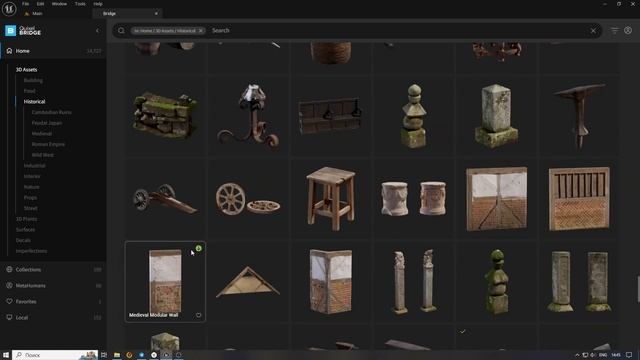This screenshot has height=360, width=640.
Task: Select the triangular roof gable thumbnail
Action: tap(248, 282)
